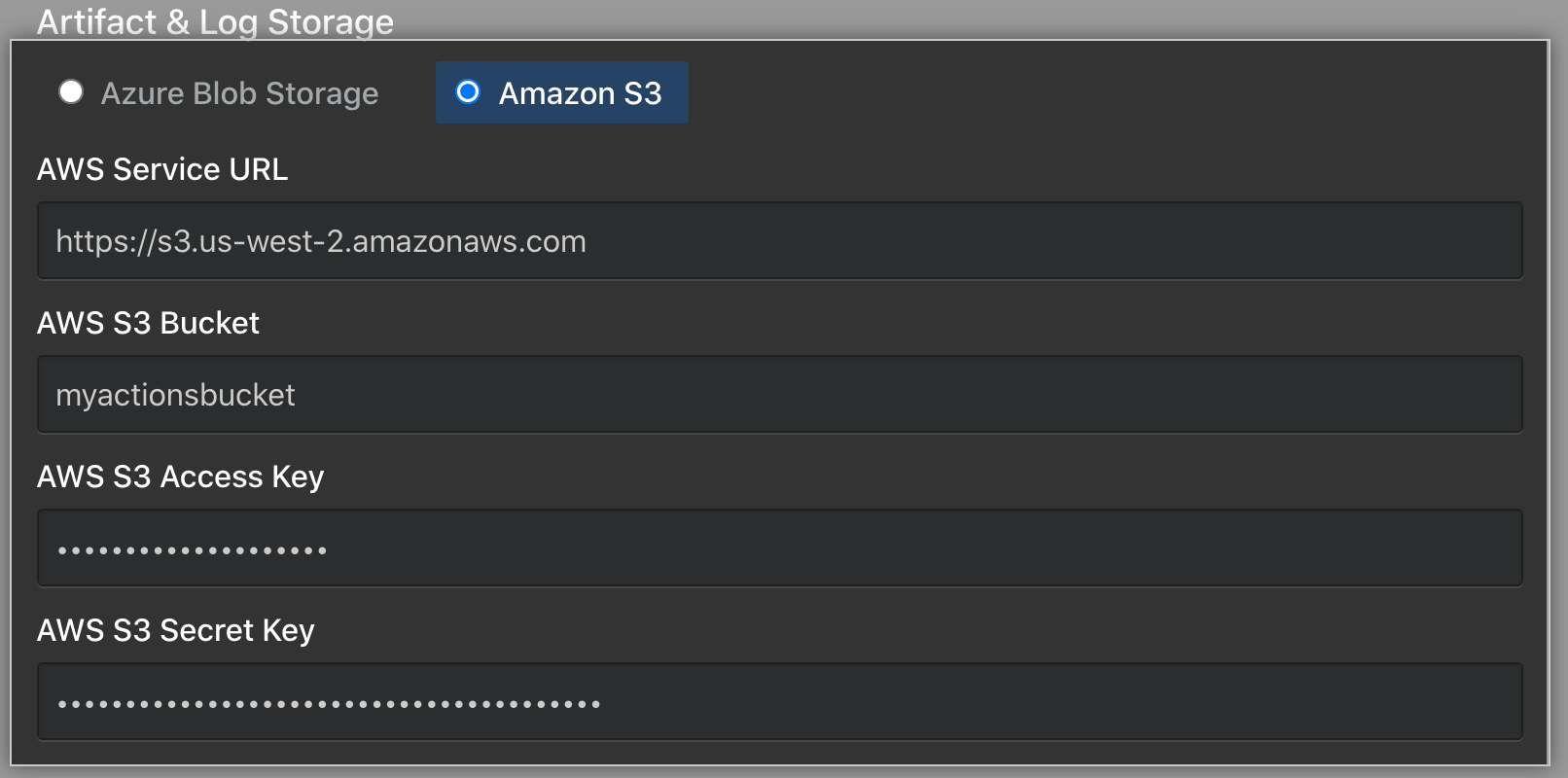
Task: Select the Amazon S3 option
Action: tap(562, 92)
